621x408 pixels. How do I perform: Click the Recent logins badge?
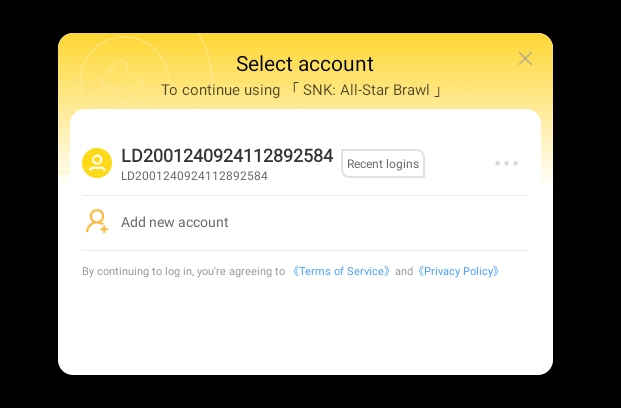click(x=383, y=164)
